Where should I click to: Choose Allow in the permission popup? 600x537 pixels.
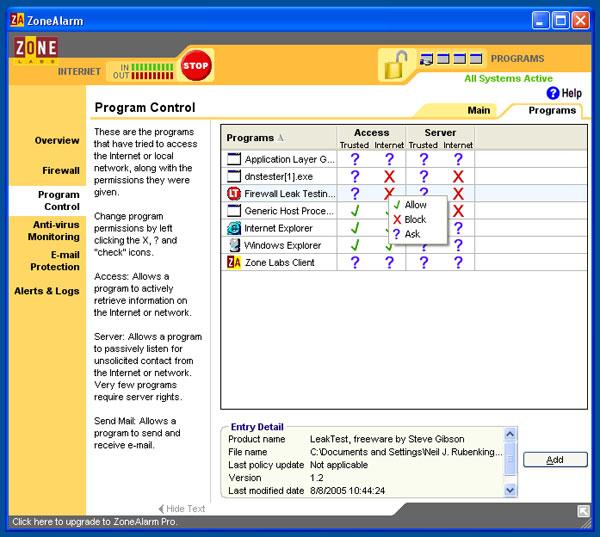(417, 205)
